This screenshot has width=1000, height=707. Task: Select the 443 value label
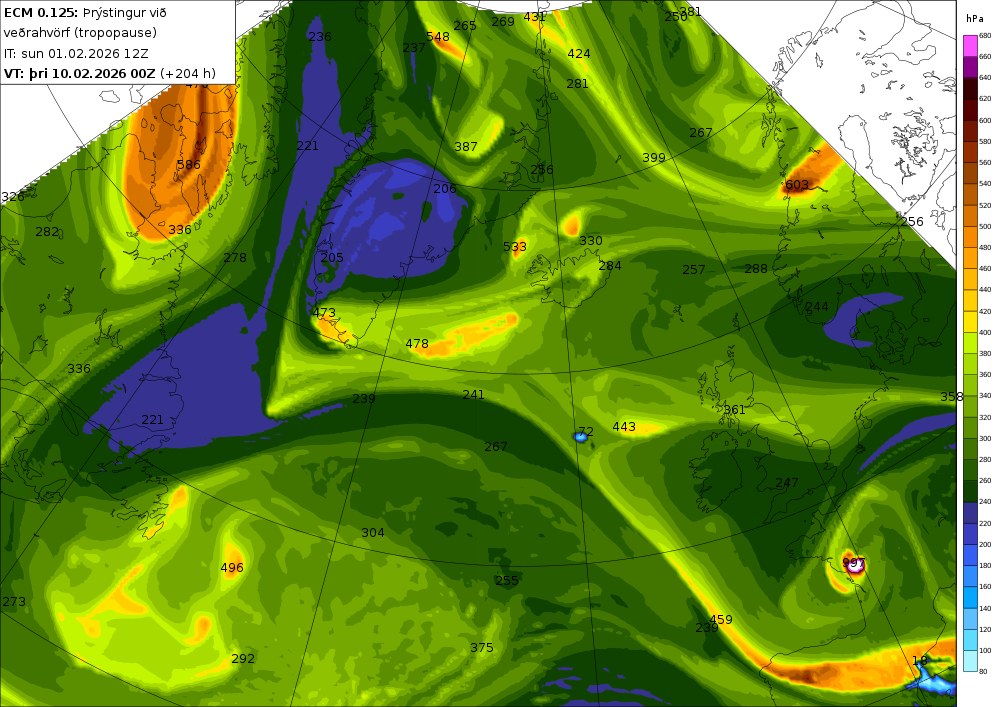coord(624,426)
